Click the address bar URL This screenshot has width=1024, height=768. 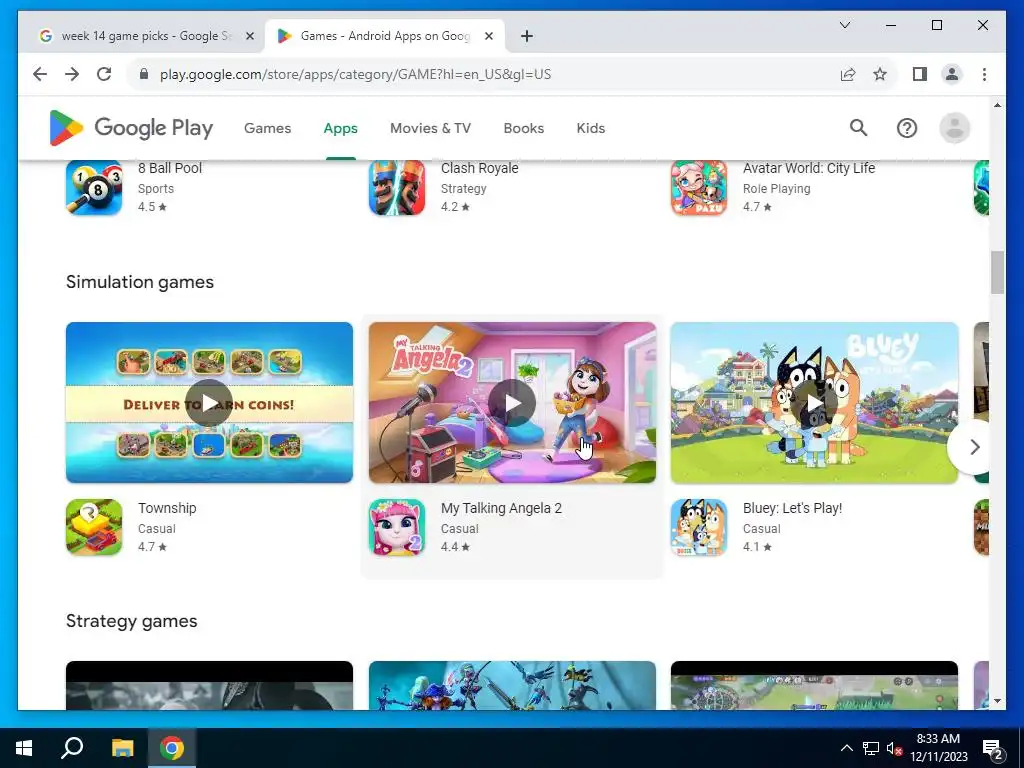pos(355,74)
